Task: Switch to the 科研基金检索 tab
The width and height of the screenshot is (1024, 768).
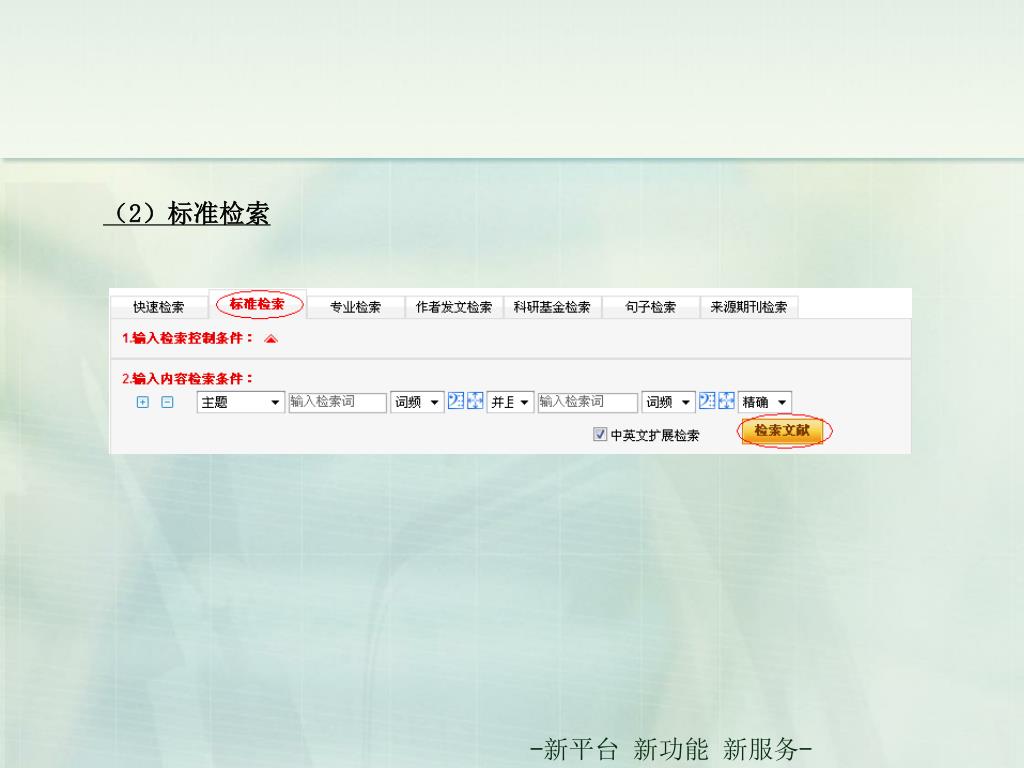Action: (x=552, y=307)
